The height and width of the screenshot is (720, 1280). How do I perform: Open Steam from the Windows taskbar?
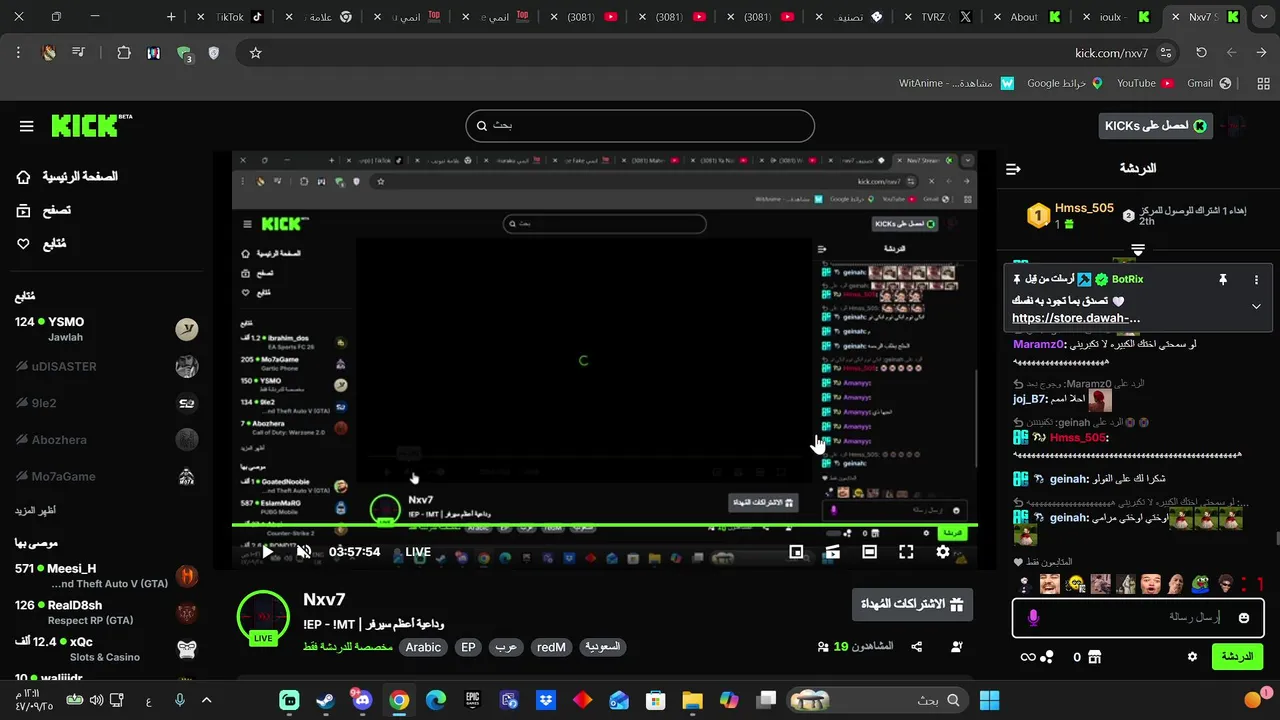point(325,700)
